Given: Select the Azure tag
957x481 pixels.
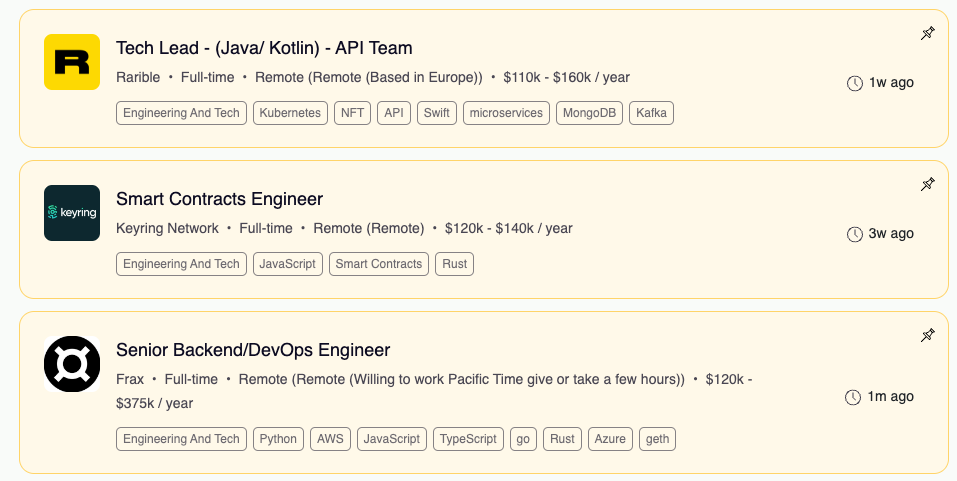Looking at the screenshot, I should 610,439.
